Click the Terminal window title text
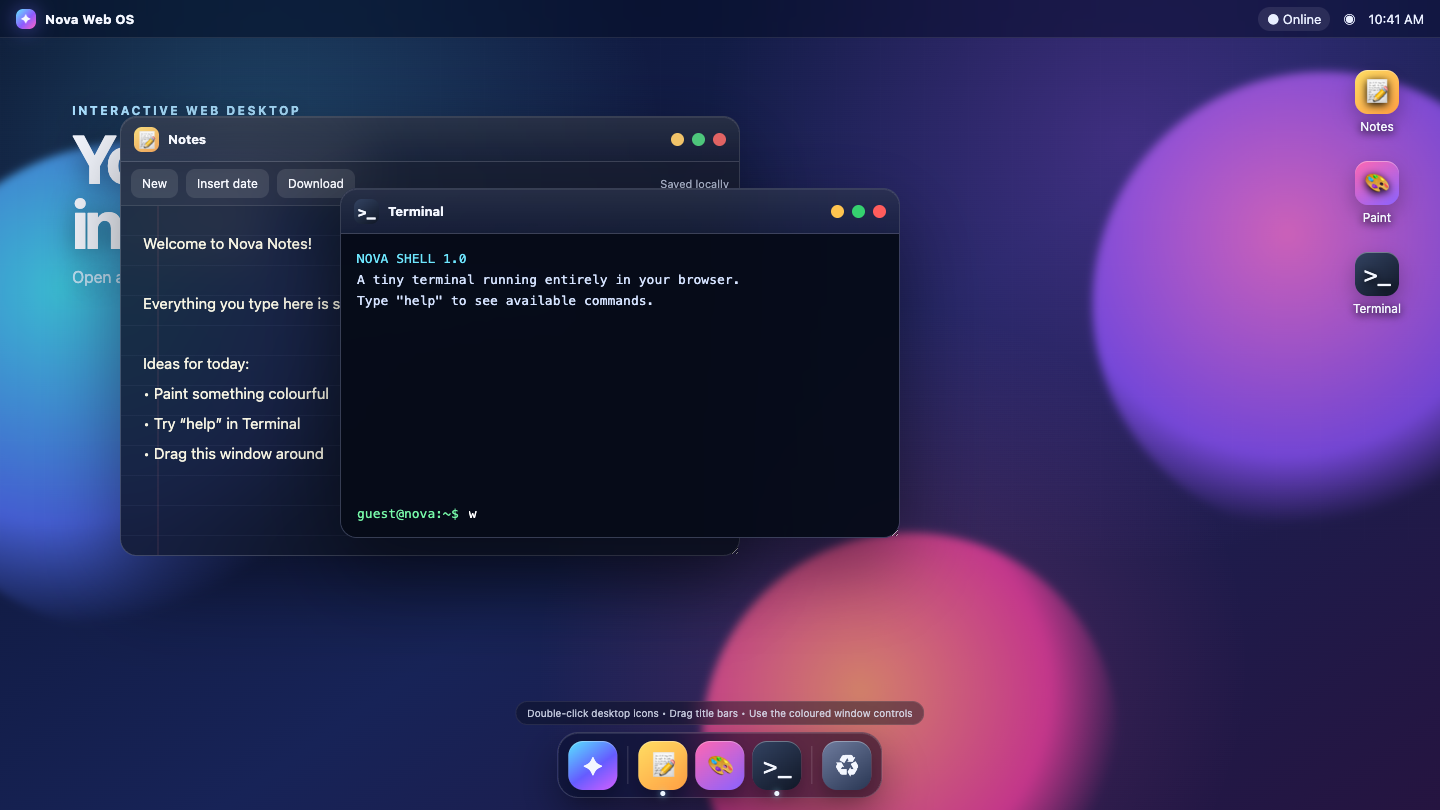This screenshot has height=810, width=1440. [416, 212]
